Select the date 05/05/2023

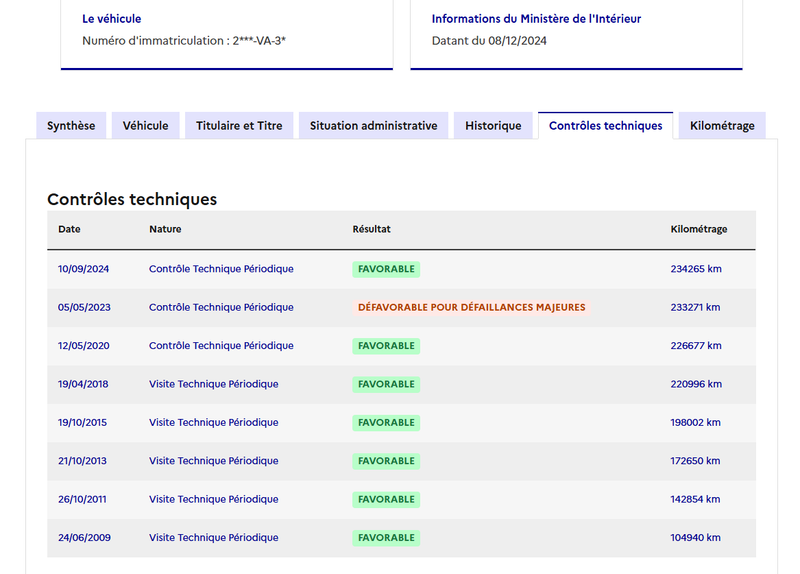pyautogui.click(x=84, y=307)
